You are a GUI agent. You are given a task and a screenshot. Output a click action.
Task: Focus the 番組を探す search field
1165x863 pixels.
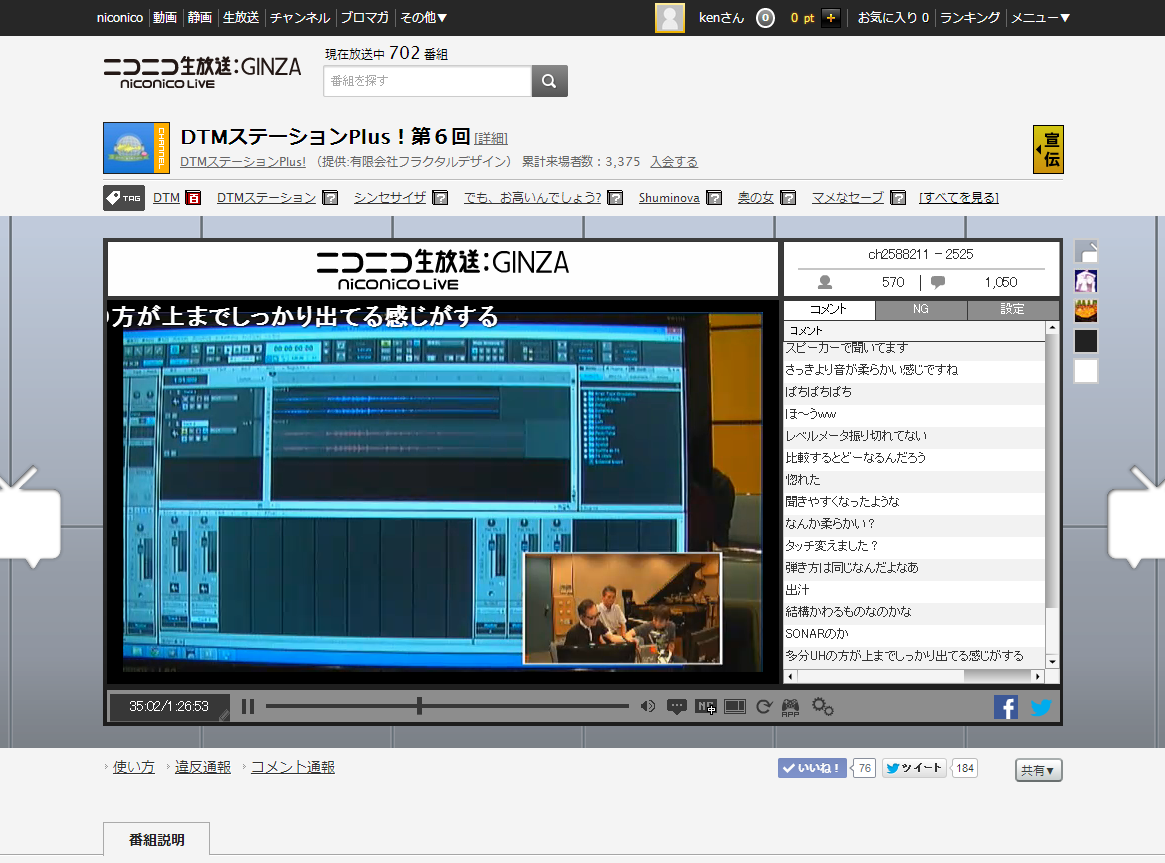point(428,81)
